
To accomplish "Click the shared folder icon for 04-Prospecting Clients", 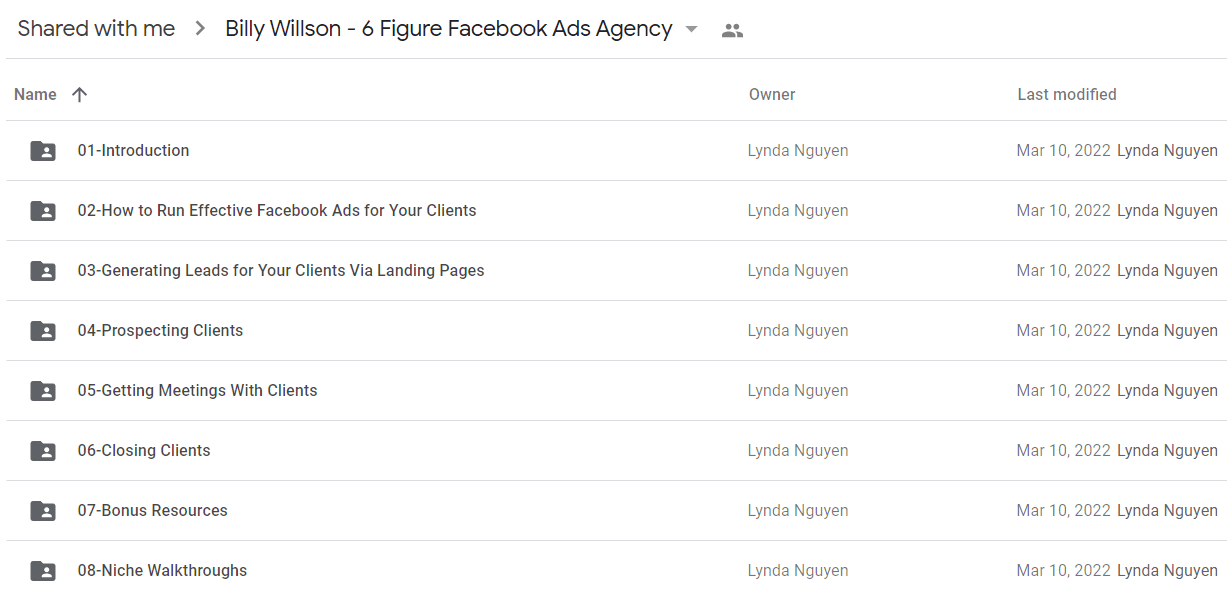I will point(43,331).
